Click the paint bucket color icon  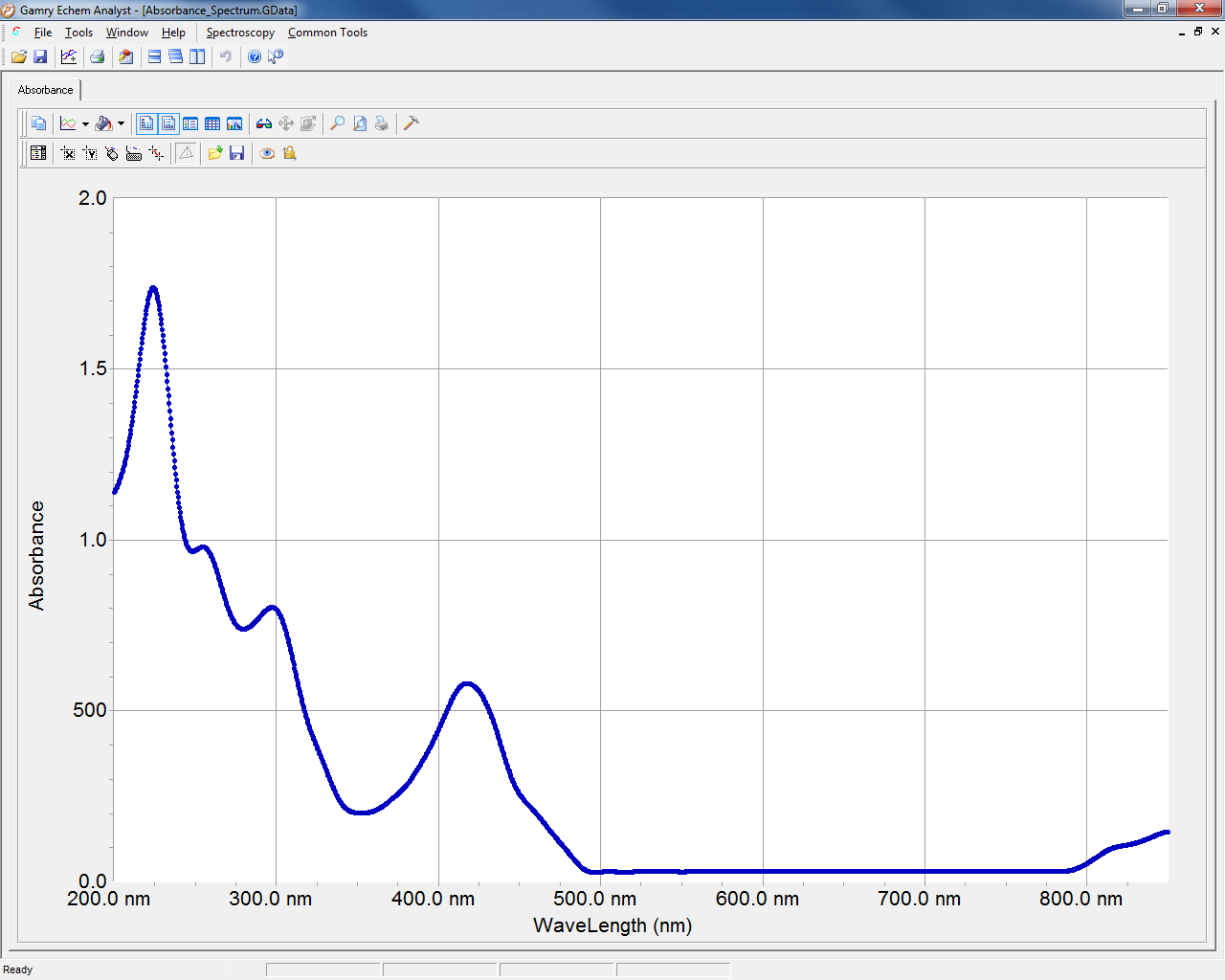(103, 123)
